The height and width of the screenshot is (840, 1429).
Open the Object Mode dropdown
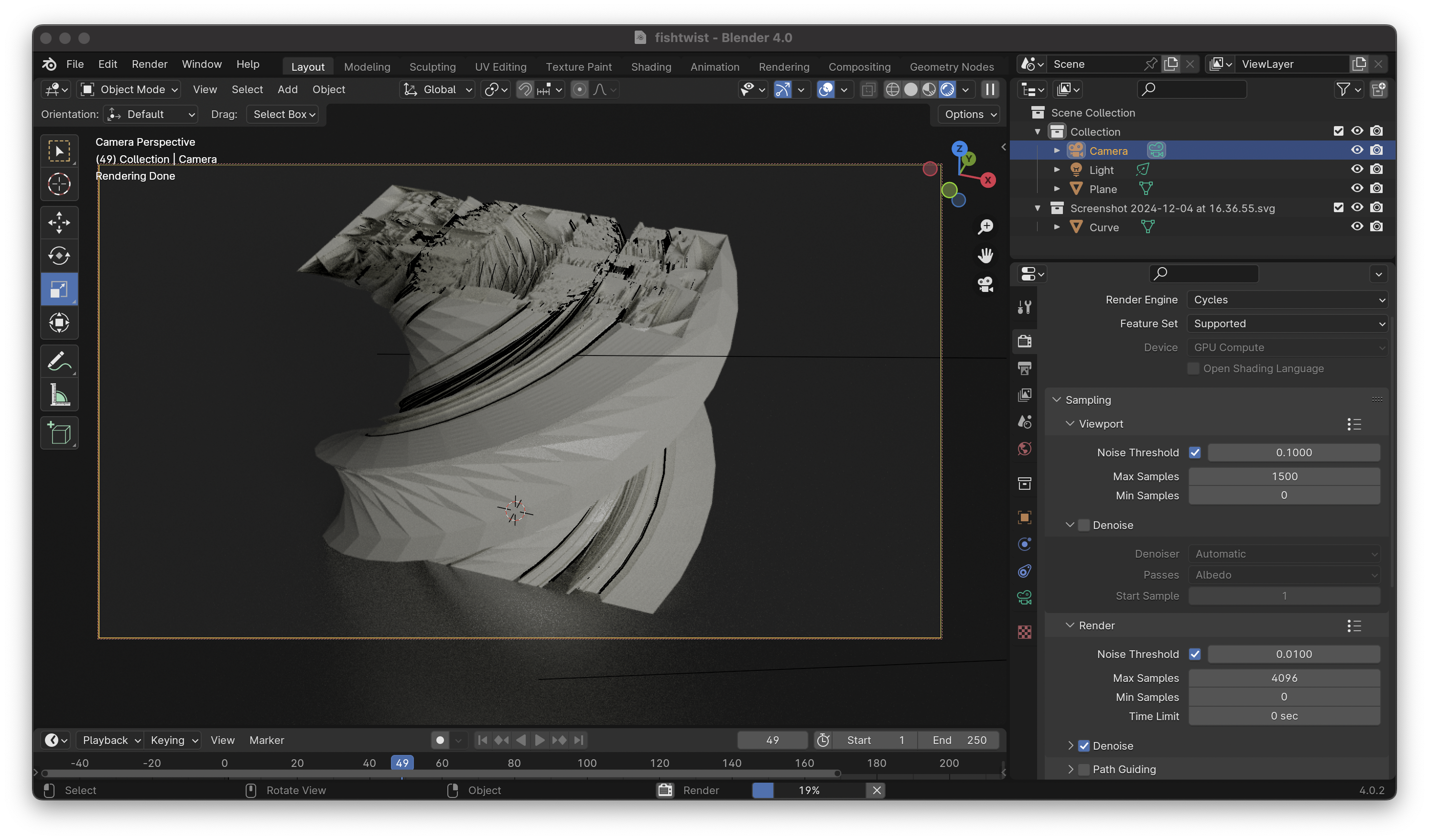[x=130, y=89]
